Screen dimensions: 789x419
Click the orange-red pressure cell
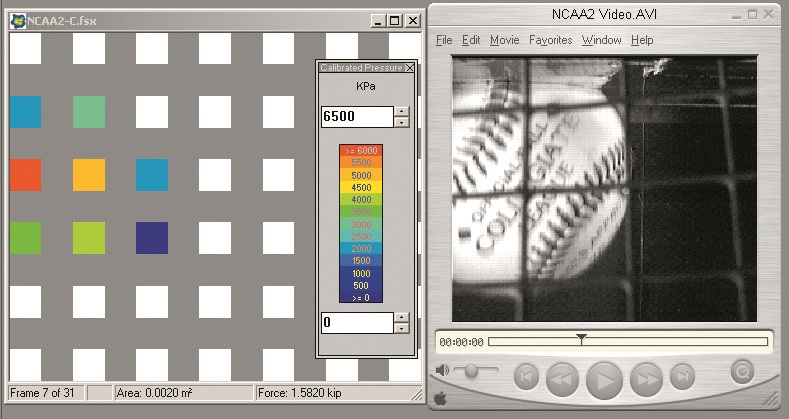click(x=25, y=175)
